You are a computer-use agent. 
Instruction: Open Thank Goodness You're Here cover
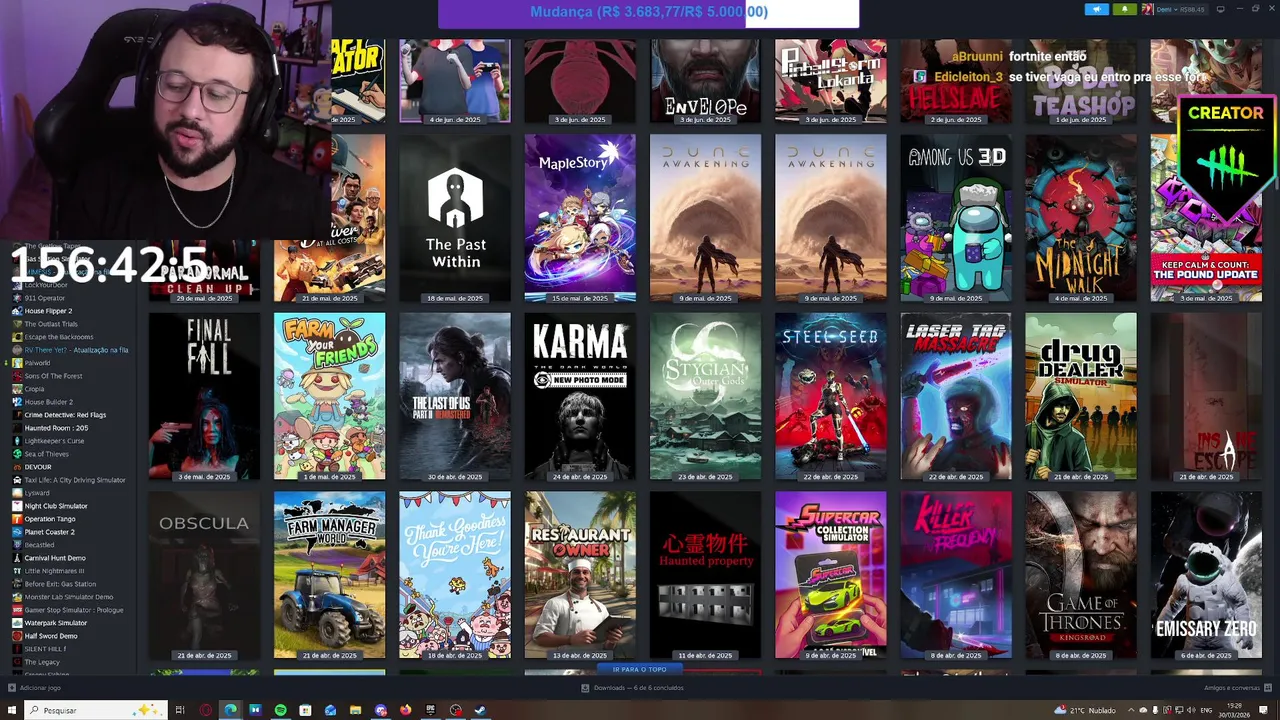[455, 575]
